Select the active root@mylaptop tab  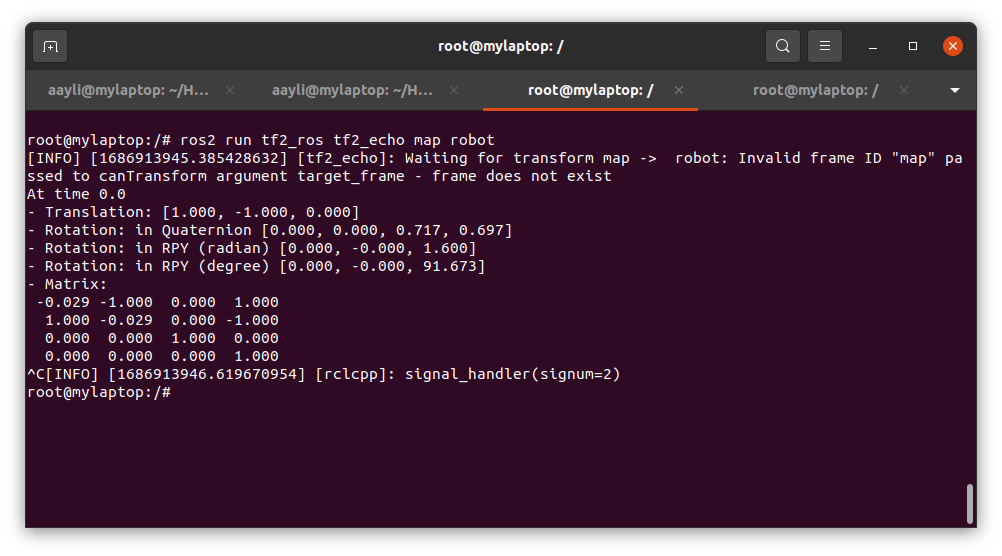point(590,91)
